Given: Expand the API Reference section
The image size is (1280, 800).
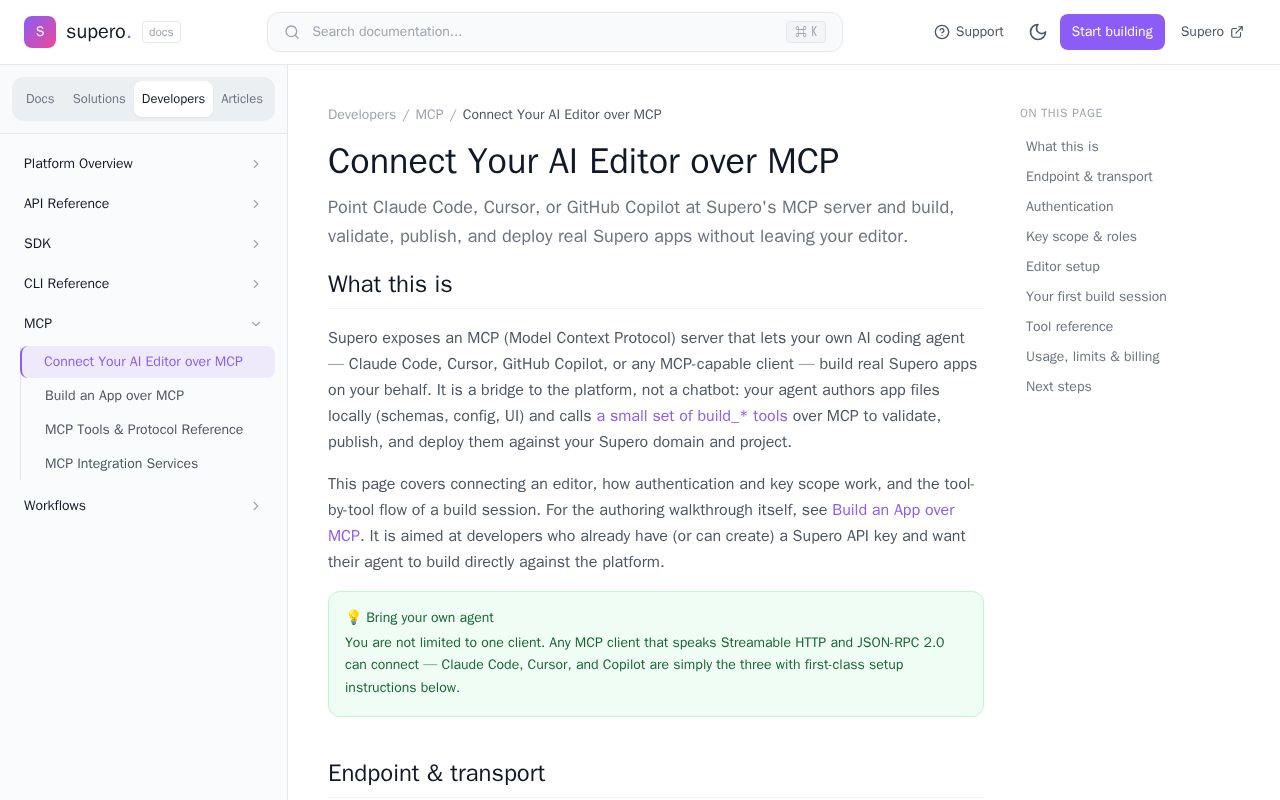Looking at the screenshot, I should click(143, 204).
